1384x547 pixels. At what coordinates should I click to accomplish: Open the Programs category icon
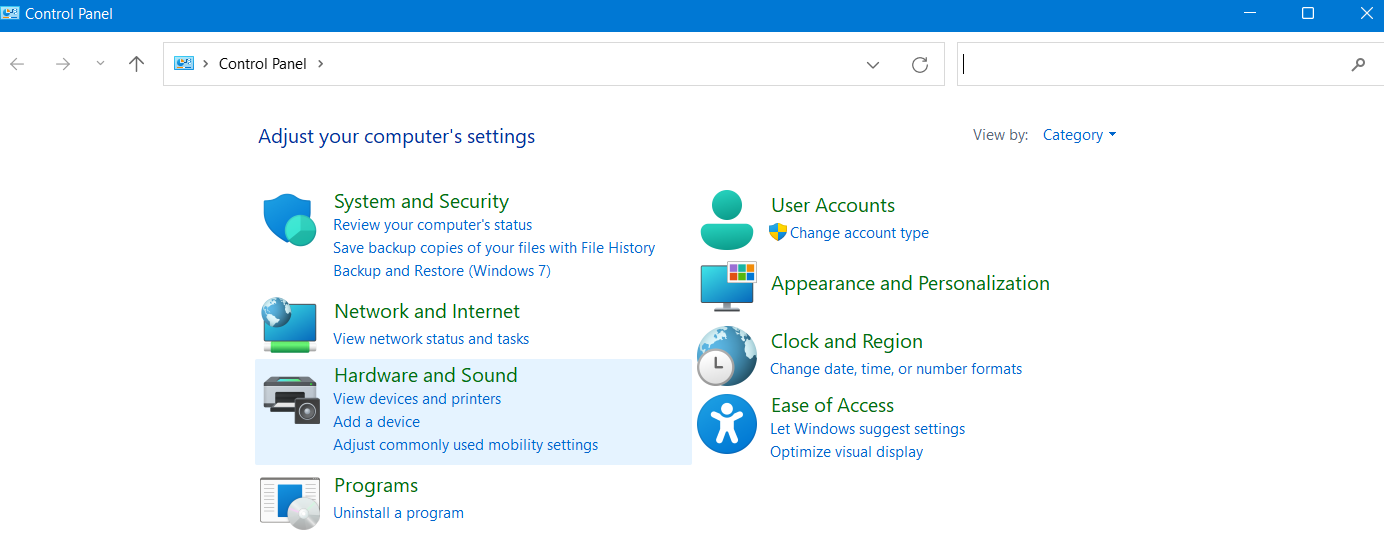point(290,502)
